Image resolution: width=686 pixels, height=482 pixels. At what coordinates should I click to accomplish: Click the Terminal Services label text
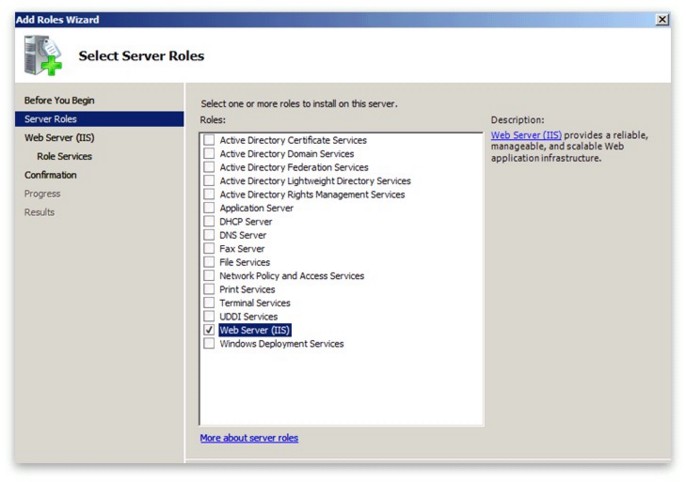pos(255,303)
